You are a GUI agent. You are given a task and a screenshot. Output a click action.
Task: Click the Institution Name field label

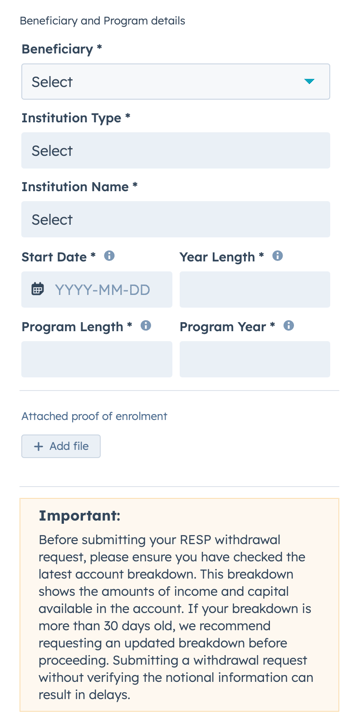[79, 187]
